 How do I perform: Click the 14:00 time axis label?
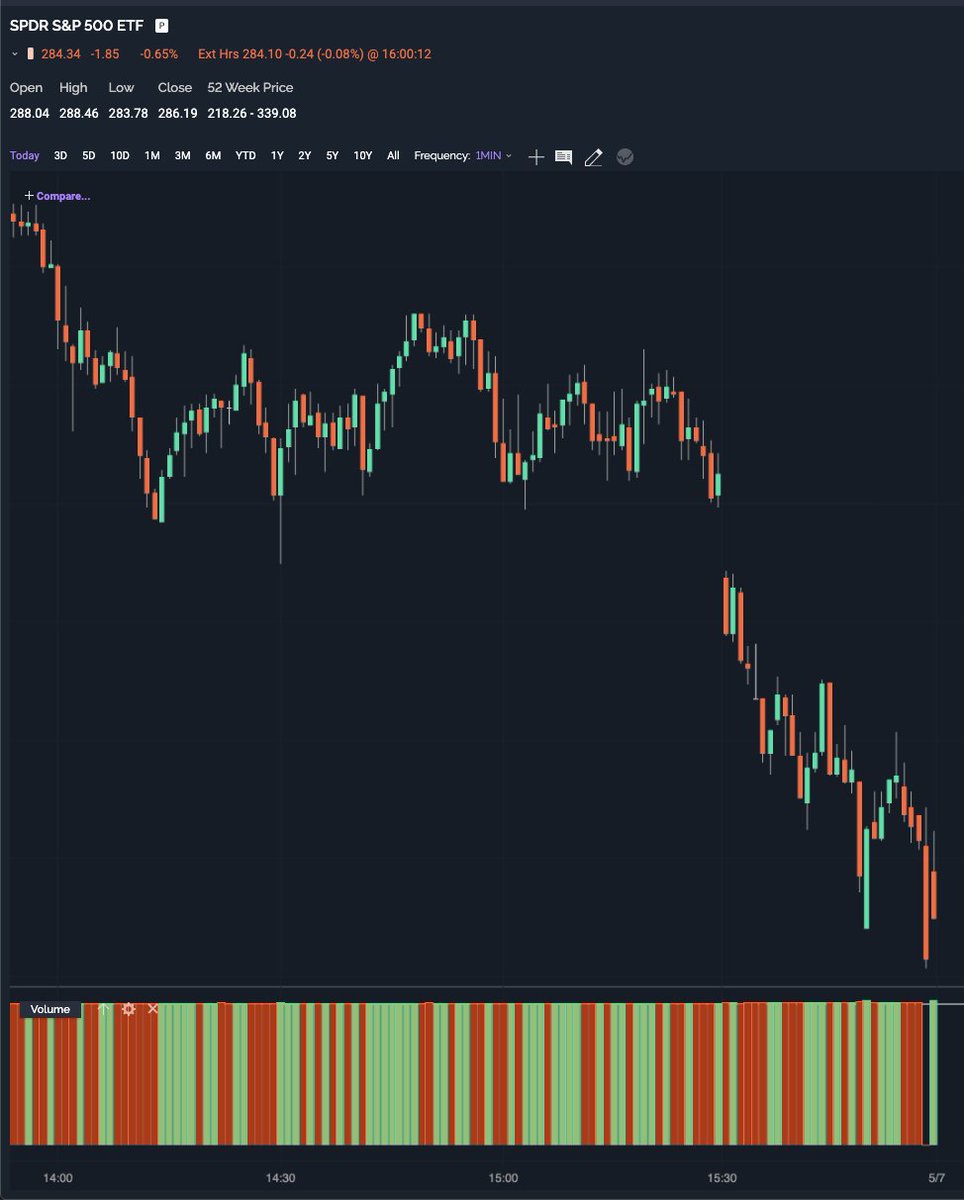(58, 1178)
